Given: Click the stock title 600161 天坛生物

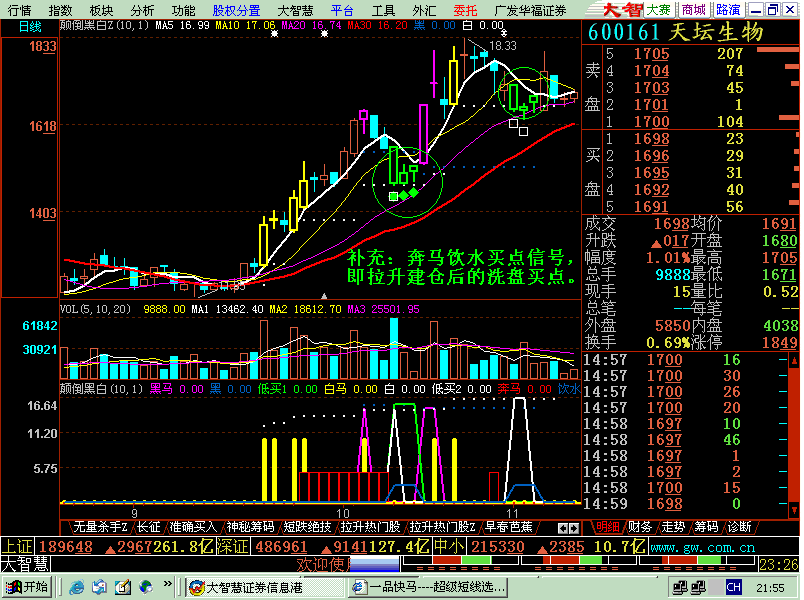Looking at the screenshot, I should click(675, 32).
